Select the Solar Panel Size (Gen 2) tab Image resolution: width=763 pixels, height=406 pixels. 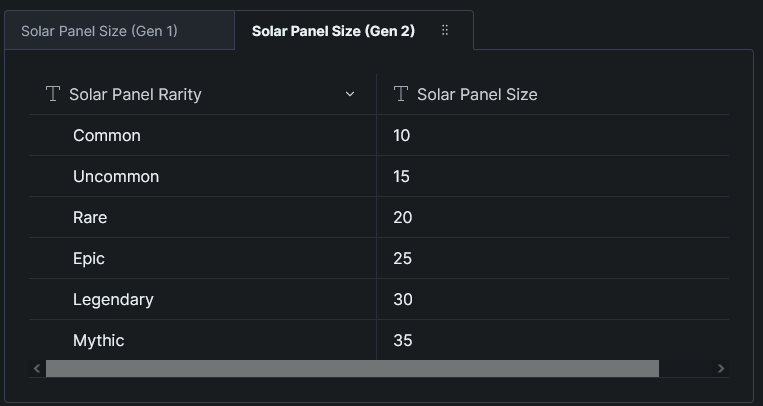[x=333, y=31]
